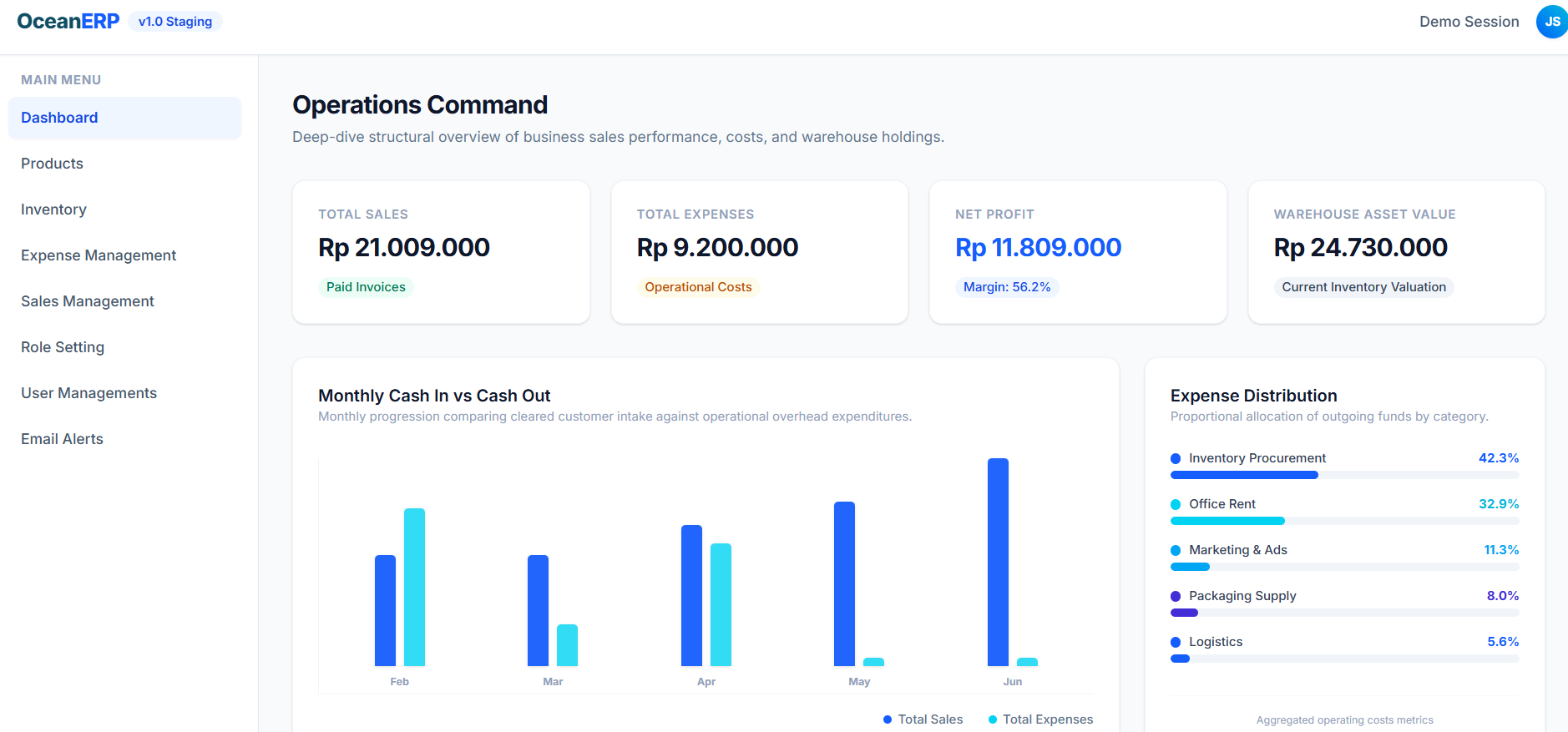
Task: Click Aggregated operating costs metrics text
Action: (1345, 720)
